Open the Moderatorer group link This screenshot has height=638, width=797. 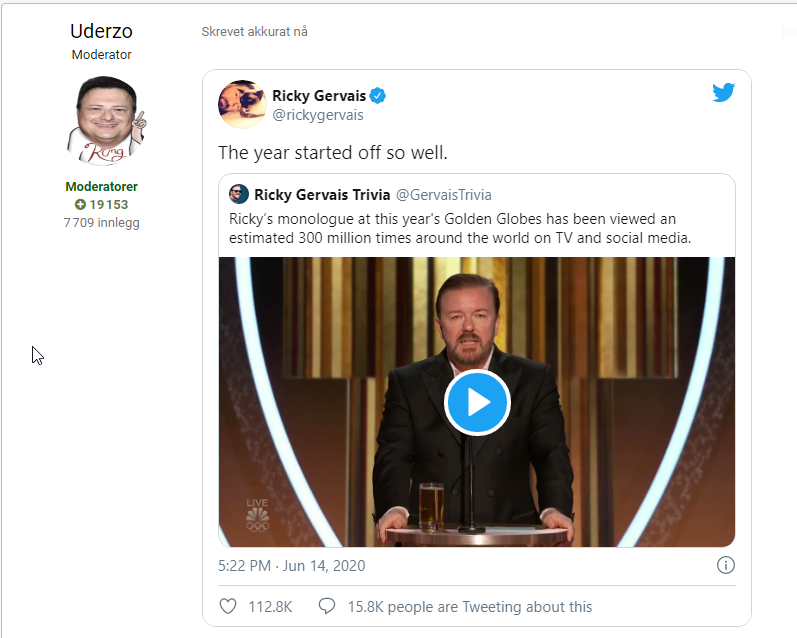pos(101,187)
